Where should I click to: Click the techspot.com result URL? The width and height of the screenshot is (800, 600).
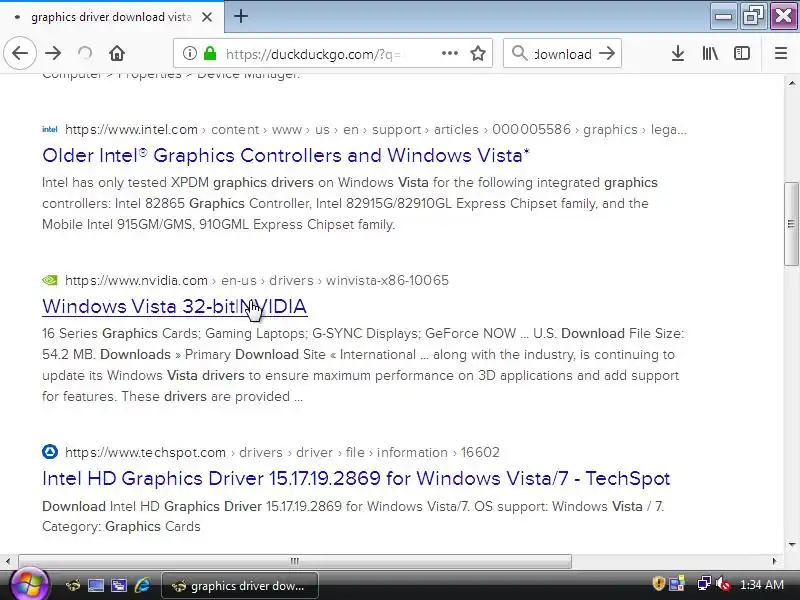click(x=282, y=453)
